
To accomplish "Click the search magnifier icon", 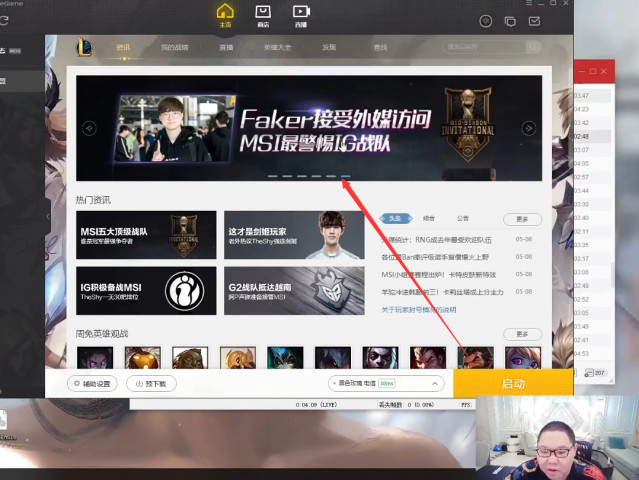I will pos(533,47).
